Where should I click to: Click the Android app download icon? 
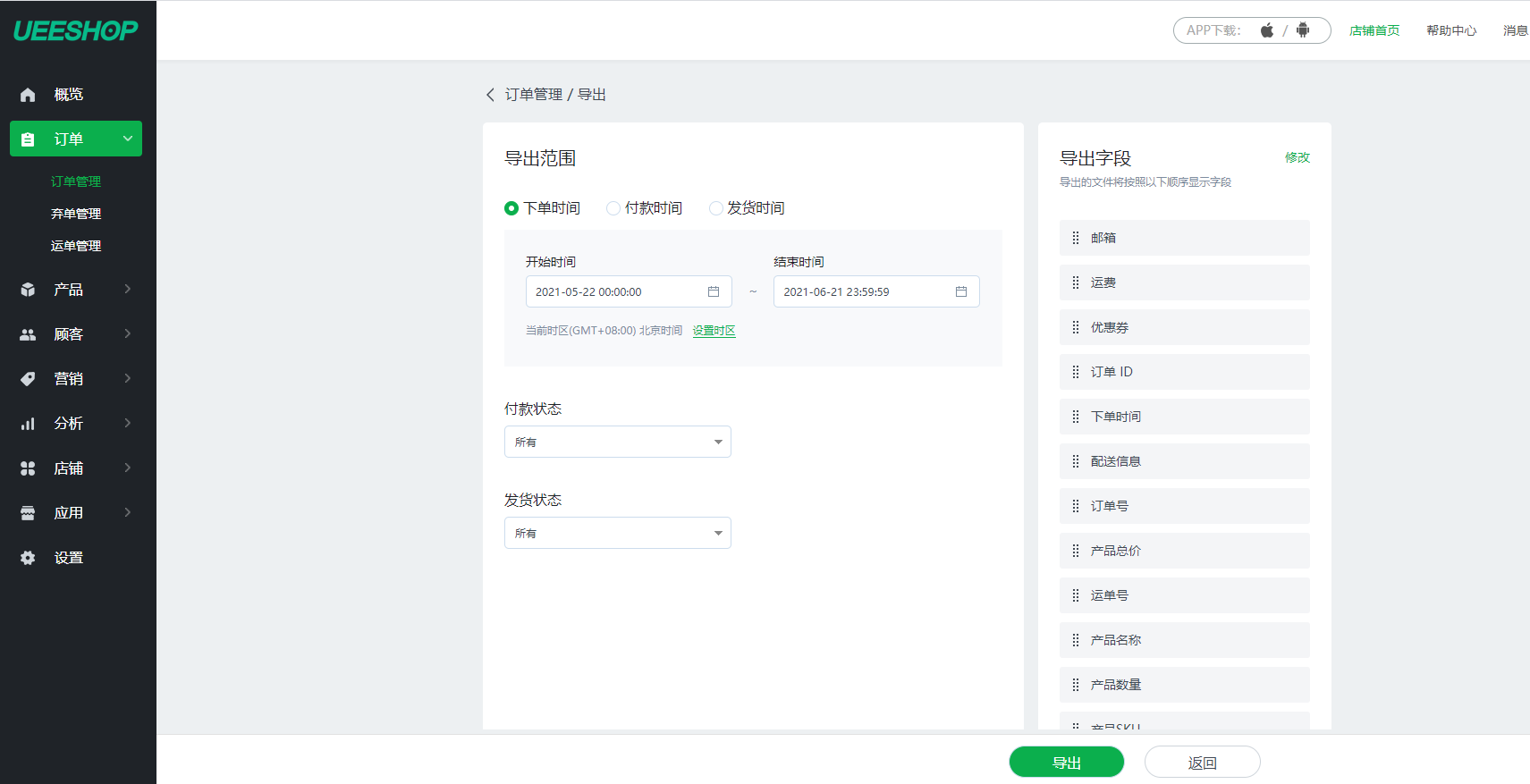click(1303, 30)
